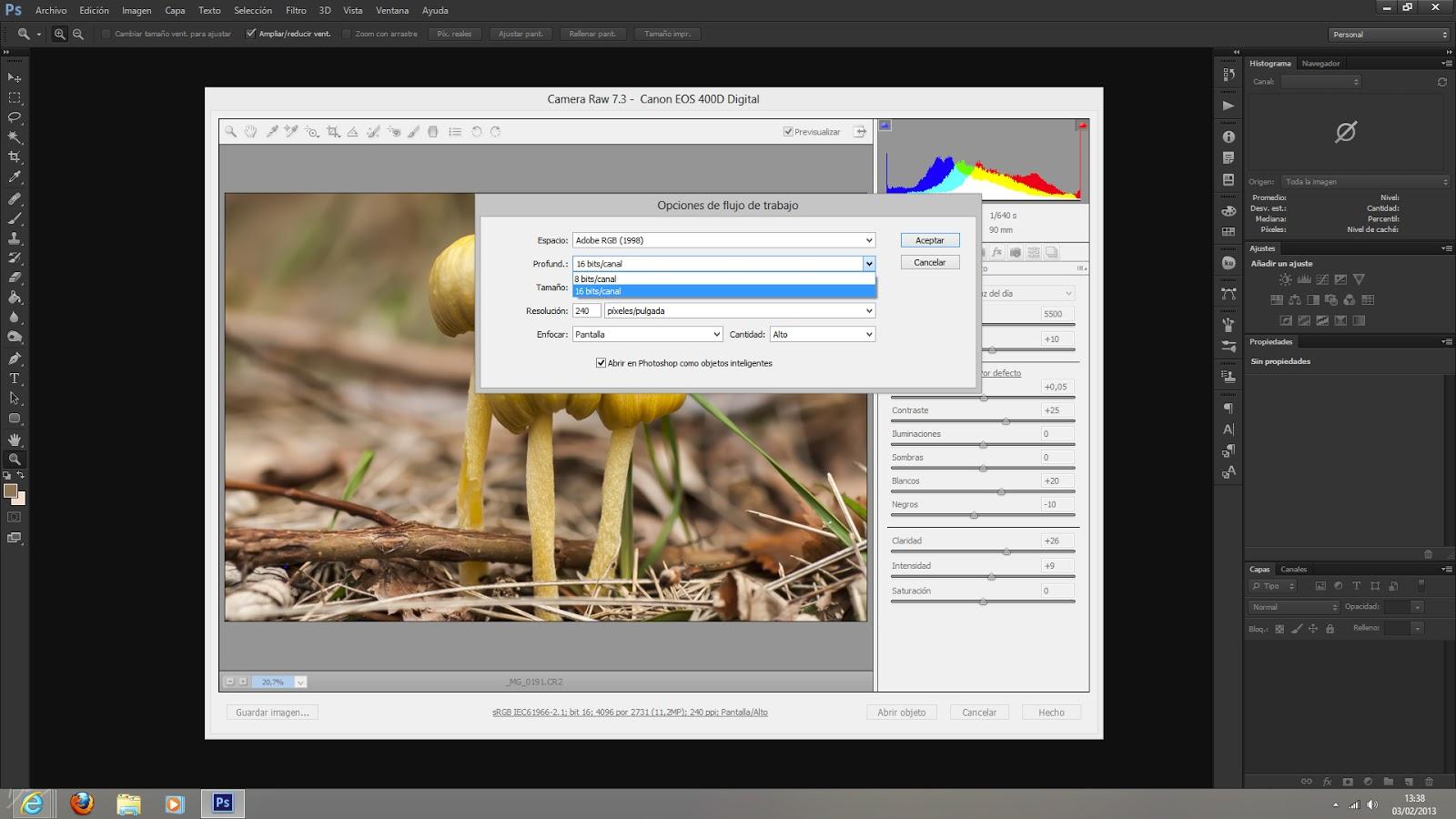Open the Personal workspace dropdown

click(1389, 35)
